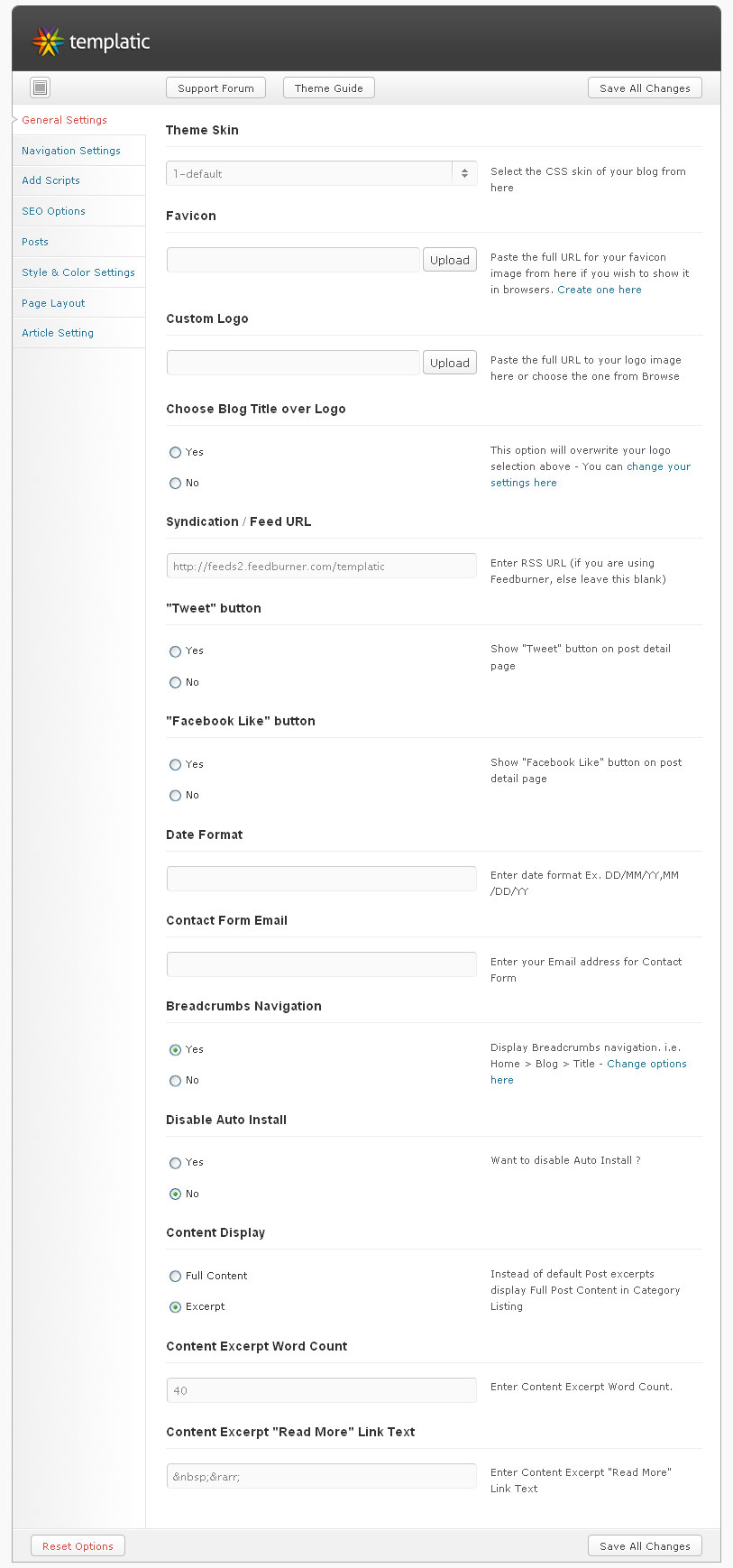Screen dimensions: 733x1568
Task: Click the Contact Form Email field
Action: coord(322,964)
